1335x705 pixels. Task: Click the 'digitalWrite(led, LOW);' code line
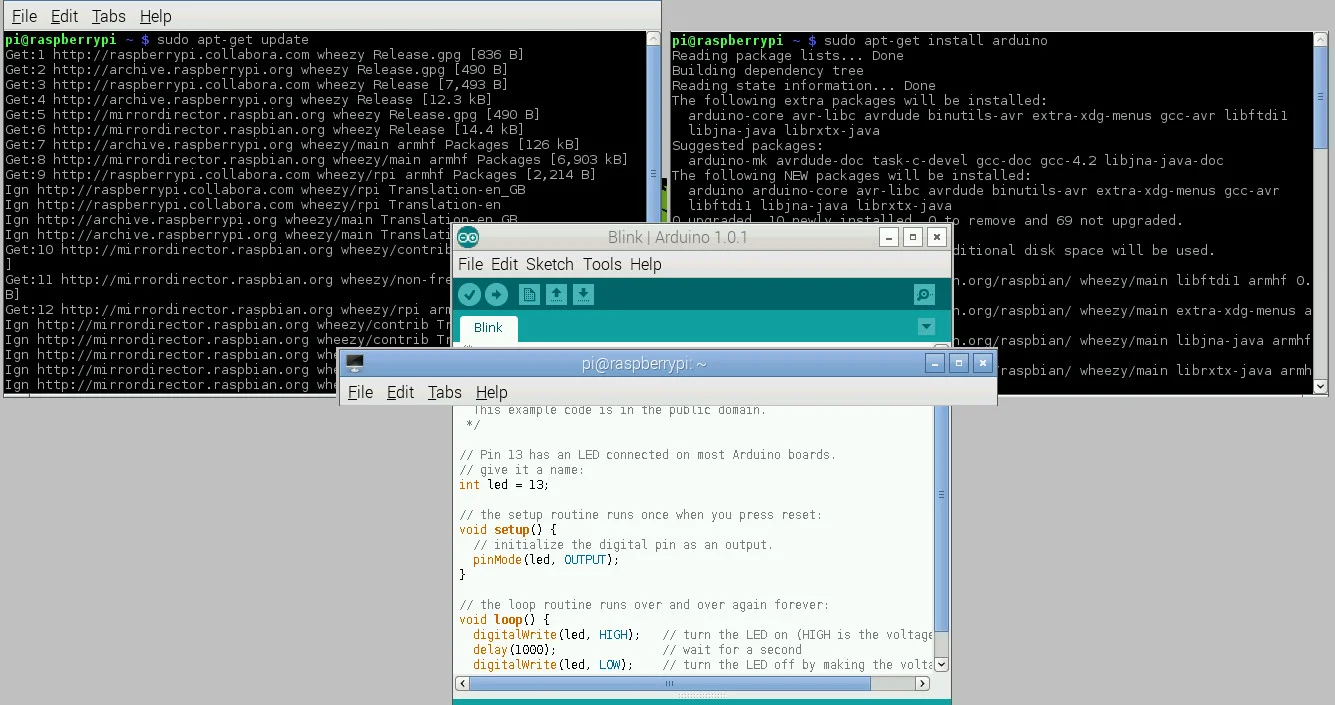tap(553, 665)
